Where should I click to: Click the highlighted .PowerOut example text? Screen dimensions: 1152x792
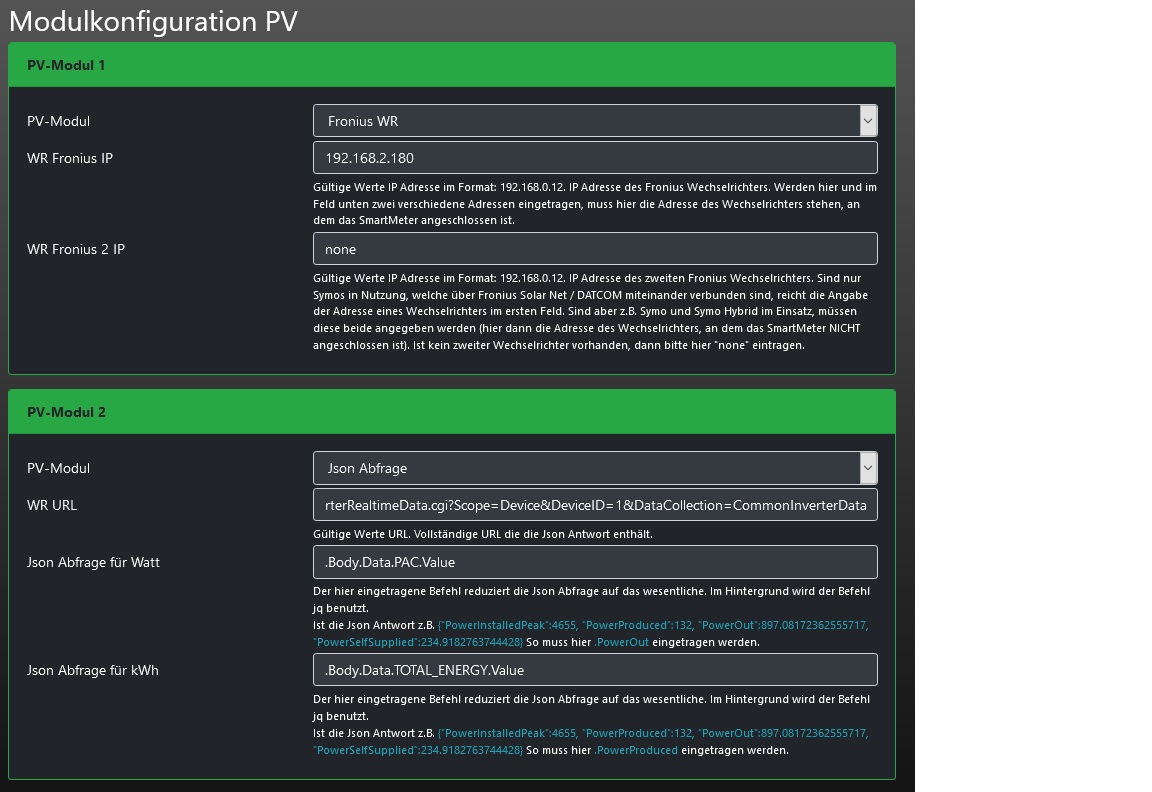point(622,642)
